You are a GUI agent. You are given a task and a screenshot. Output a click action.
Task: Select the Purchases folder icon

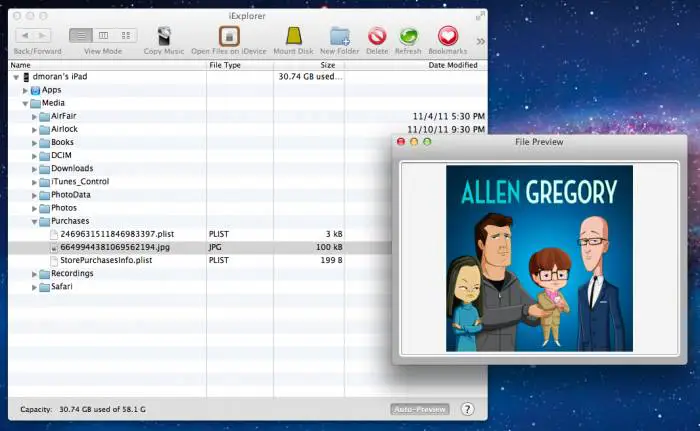(44, 222)
